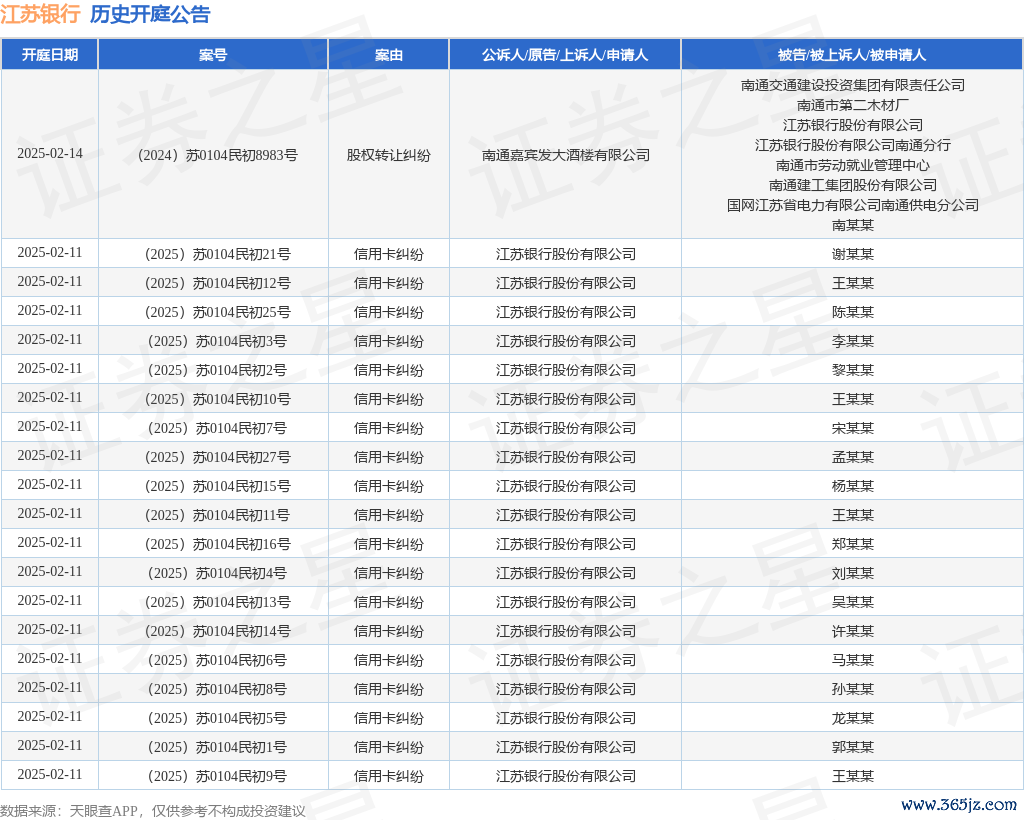Click defendant 谢某某

pos(852,254)
